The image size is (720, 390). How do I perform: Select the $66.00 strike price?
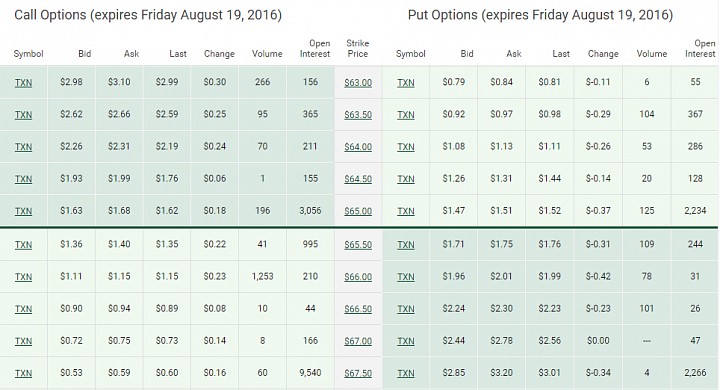click(x=358, y=277)
